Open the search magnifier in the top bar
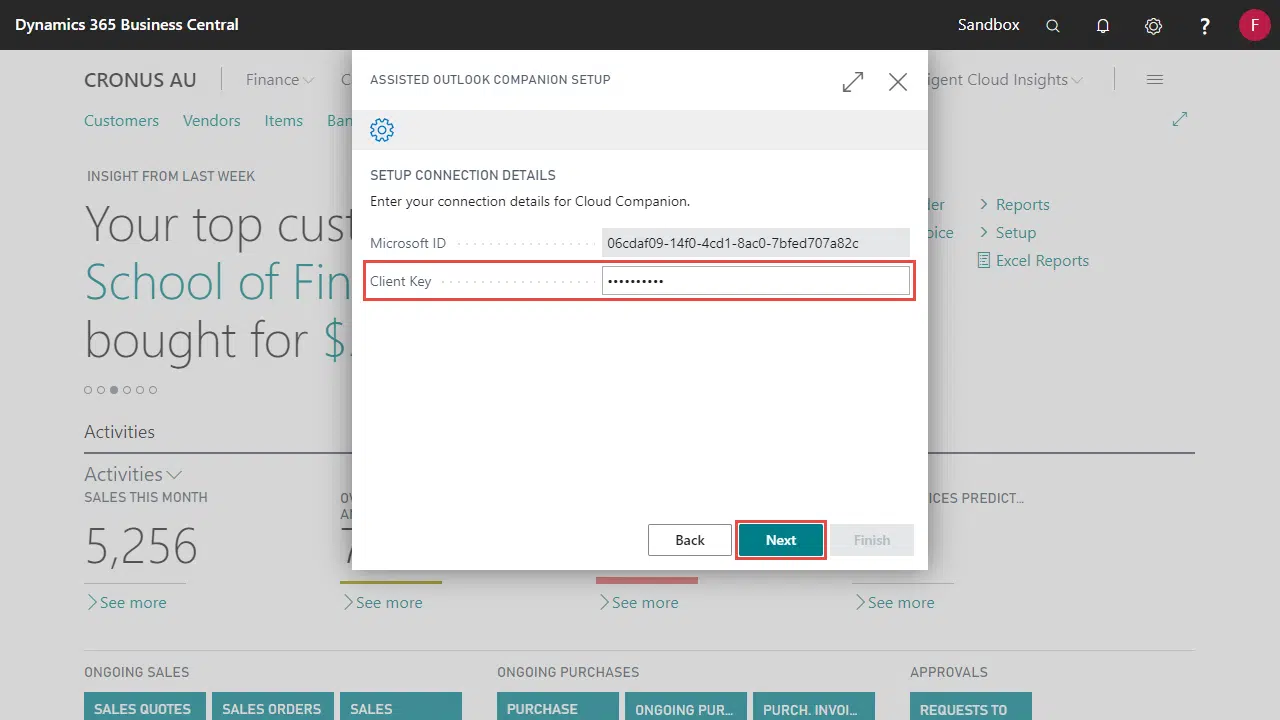This screenshot has width=1280, height=720. [x=1053, y=26]
